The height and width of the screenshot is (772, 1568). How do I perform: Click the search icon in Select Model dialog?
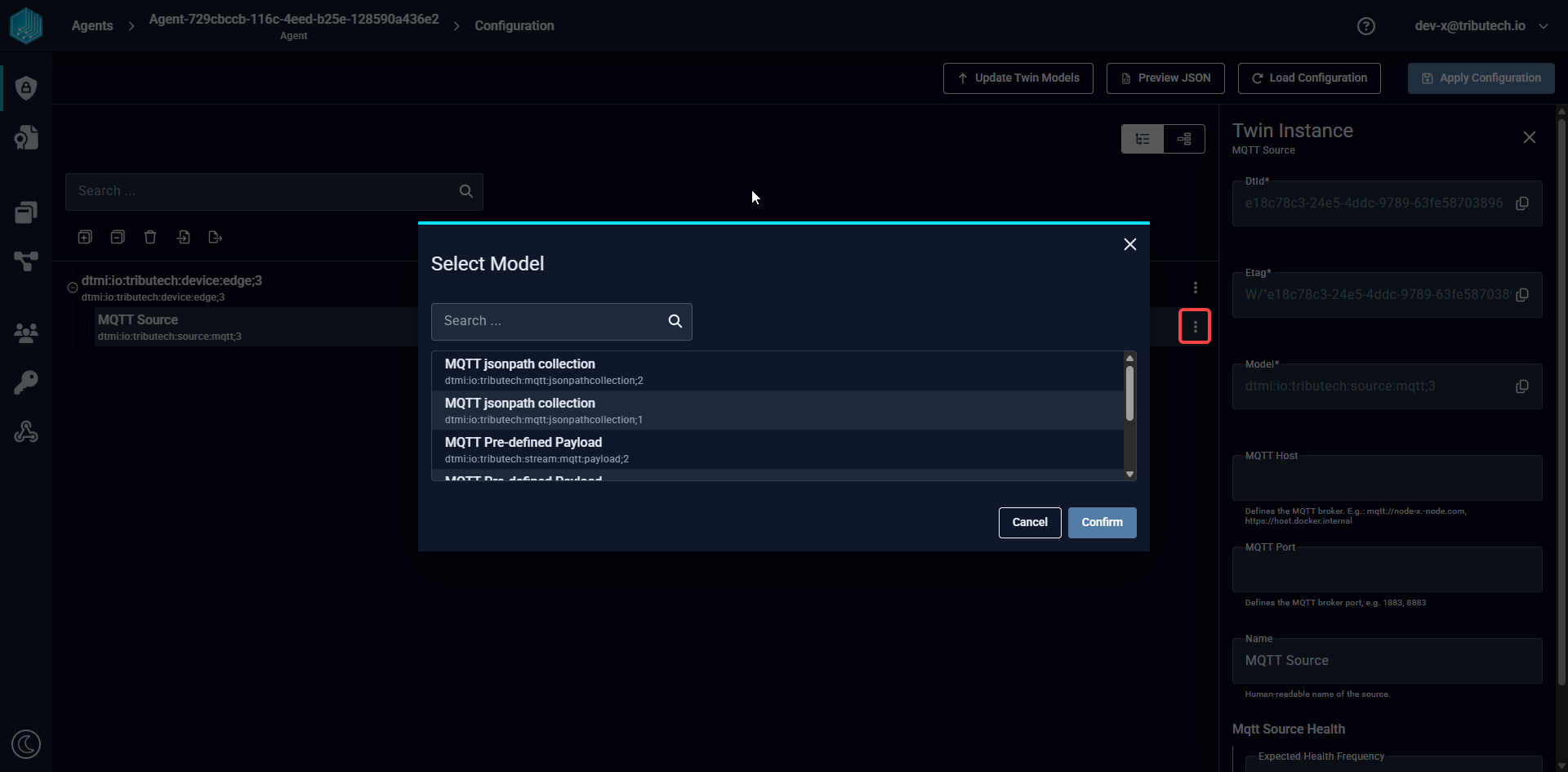pyautogui.click(x=675, y=321)
